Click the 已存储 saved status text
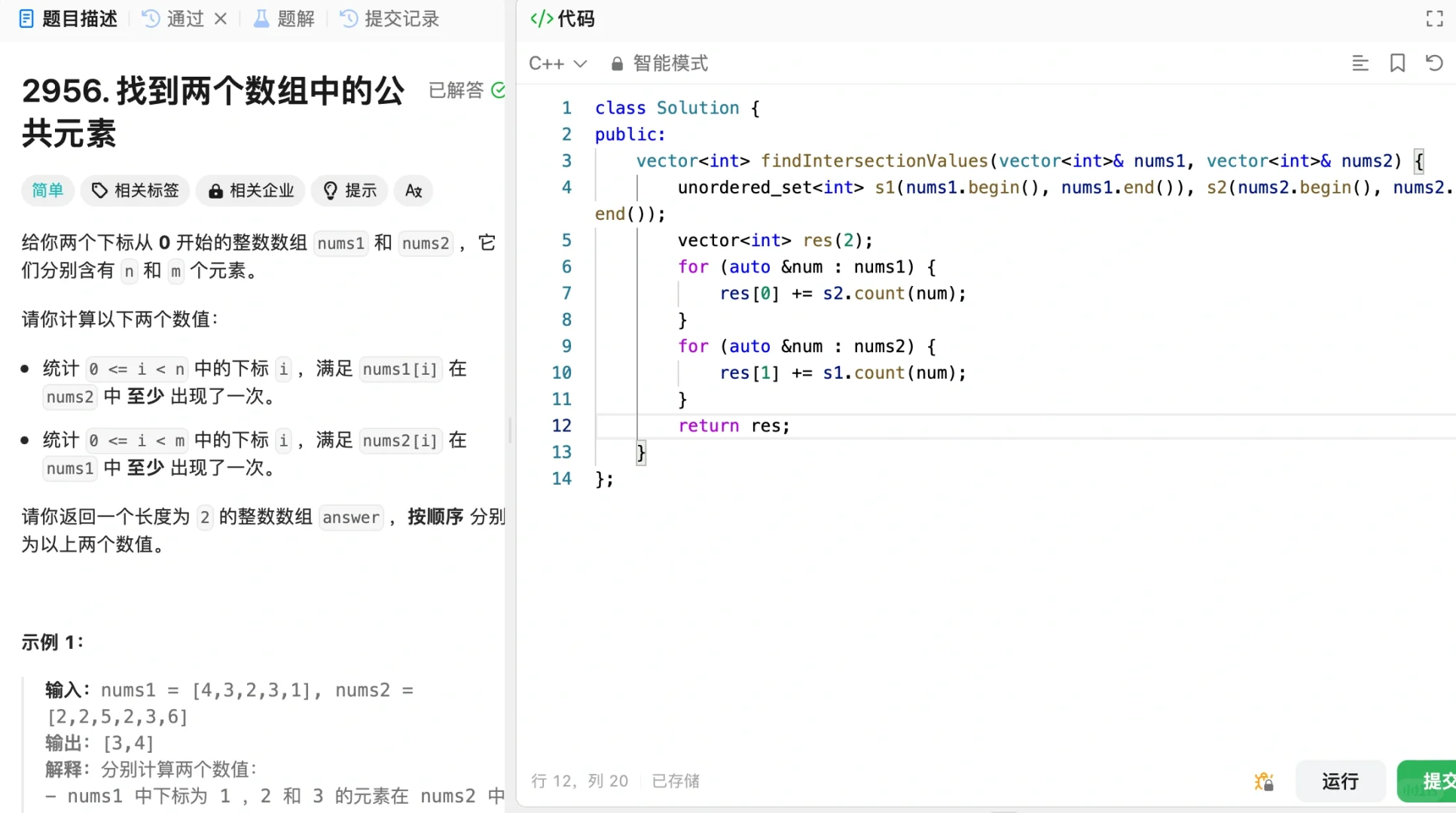Viewport: 1456px width, 813px height. tap(676, 781)
